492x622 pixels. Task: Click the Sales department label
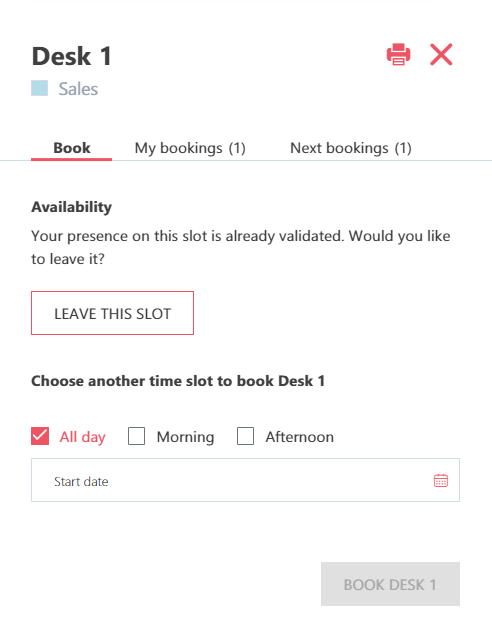[78, 88]
